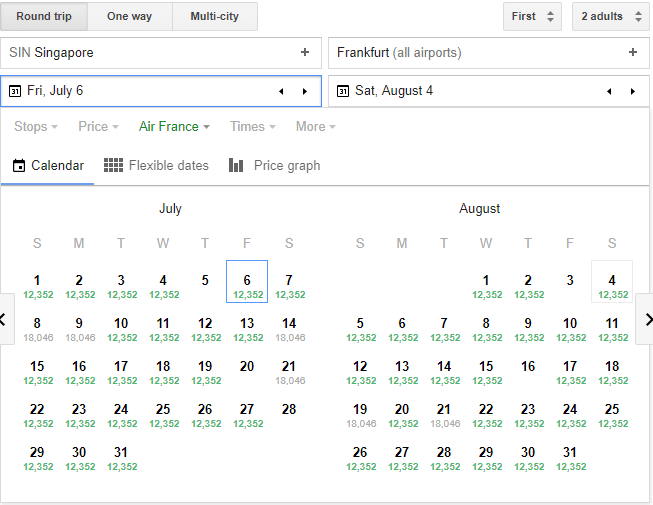
Task: Show next months with right chevron
Action: coord(646,319)
